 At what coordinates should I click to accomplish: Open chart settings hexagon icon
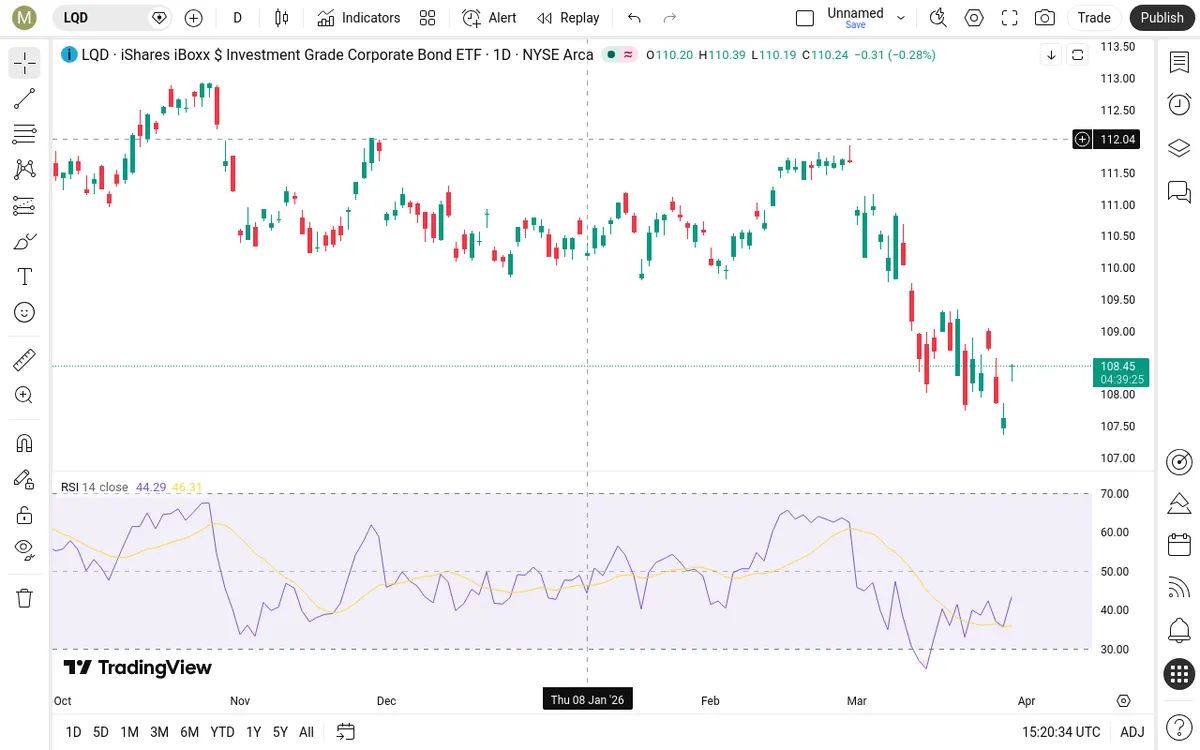tap(974, 18)
